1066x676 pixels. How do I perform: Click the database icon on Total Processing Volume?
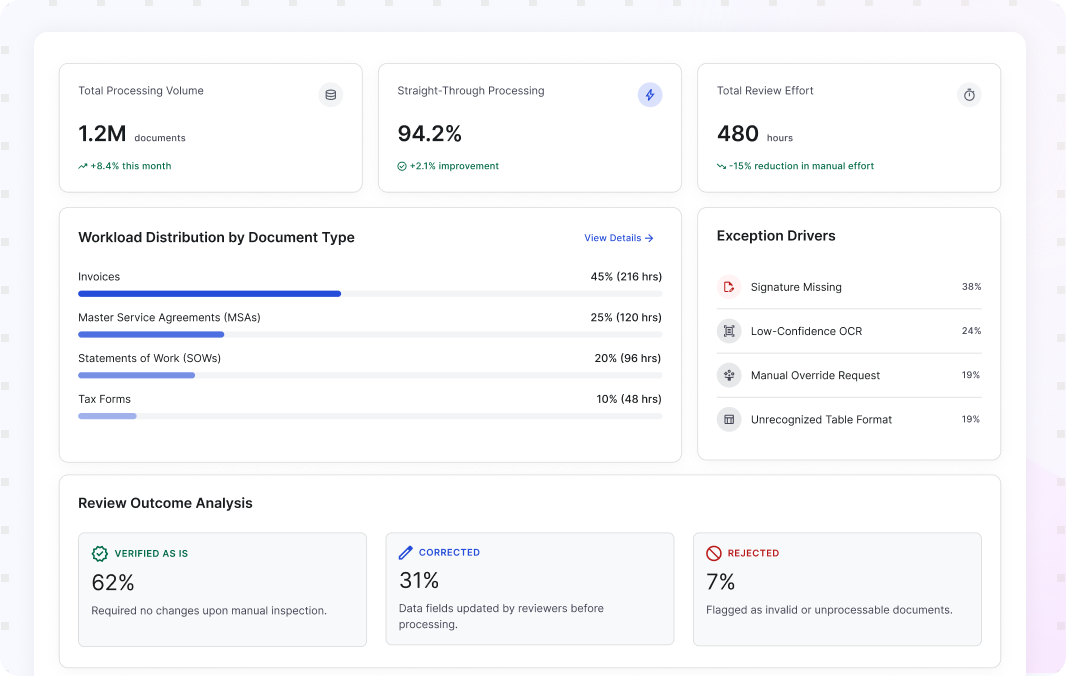(330, 95)
